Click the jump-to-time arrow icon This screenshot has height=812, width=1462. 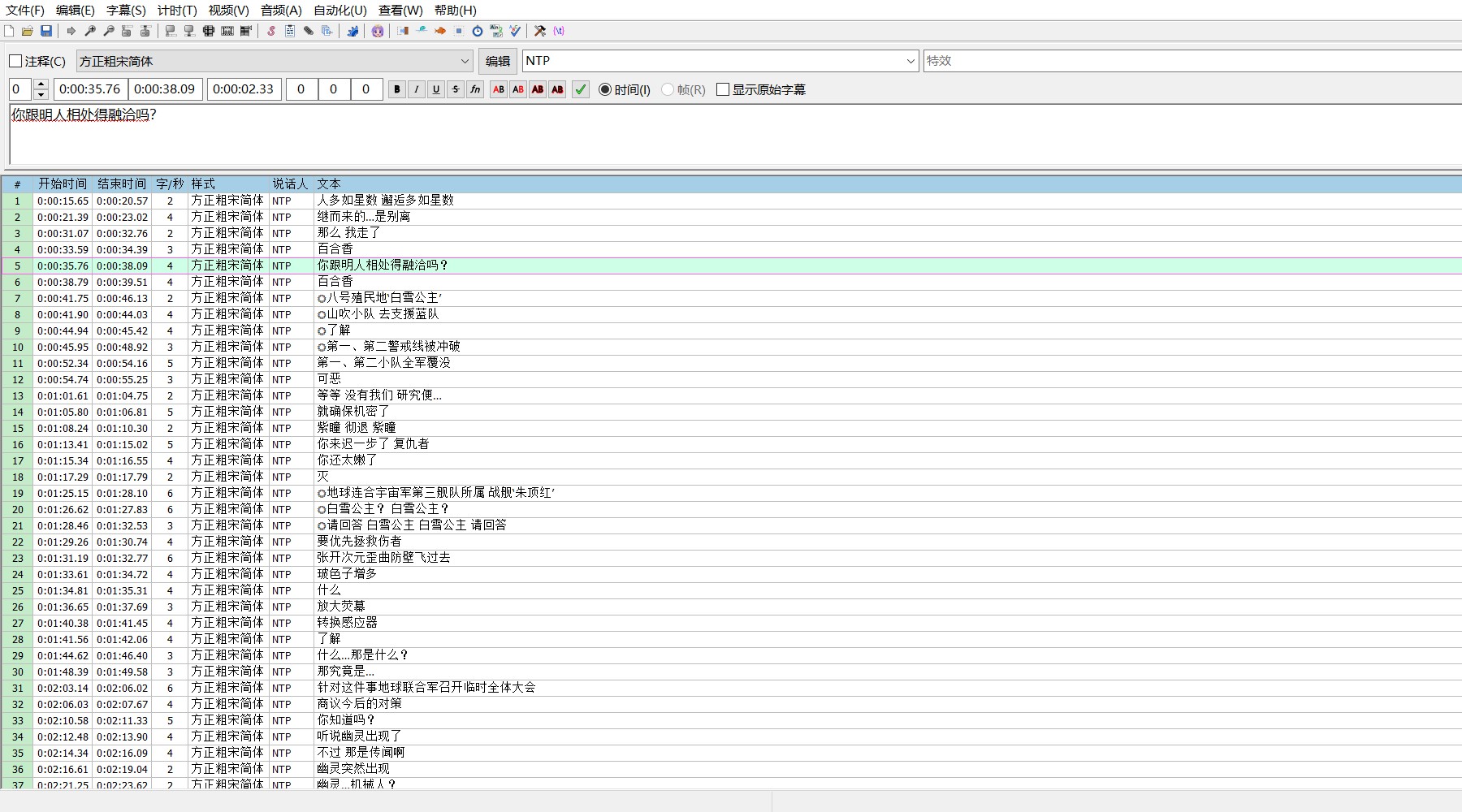(x=71, y=31)
